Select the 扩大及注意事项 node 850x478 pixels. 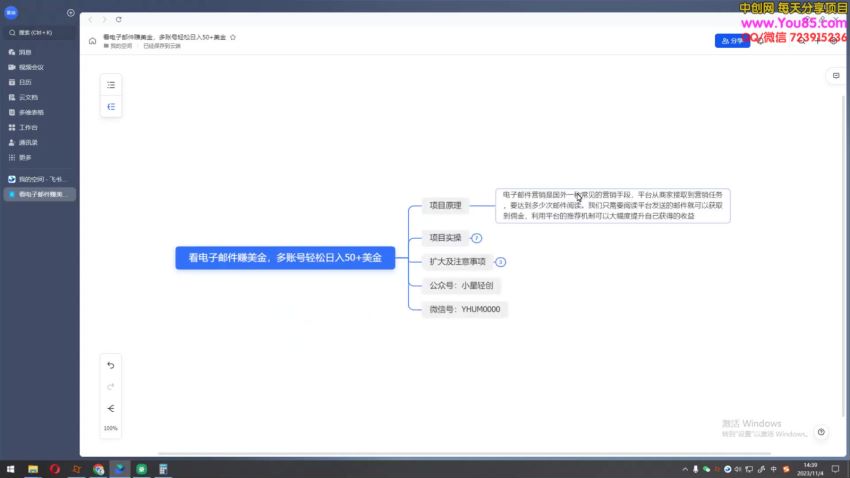pyautogui.click(x=458, y=262)
